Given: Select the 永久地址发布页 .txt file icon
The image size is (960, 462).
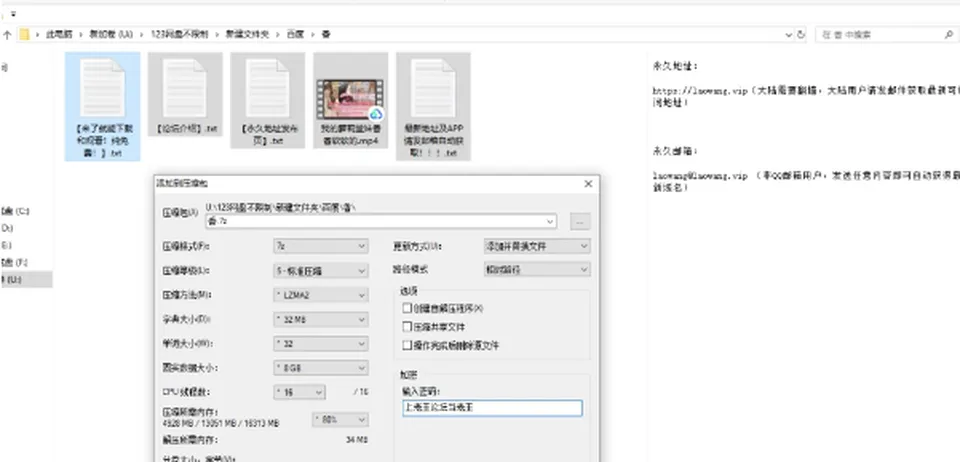Looking at the screenshot, I should click(x=268, y=88).
